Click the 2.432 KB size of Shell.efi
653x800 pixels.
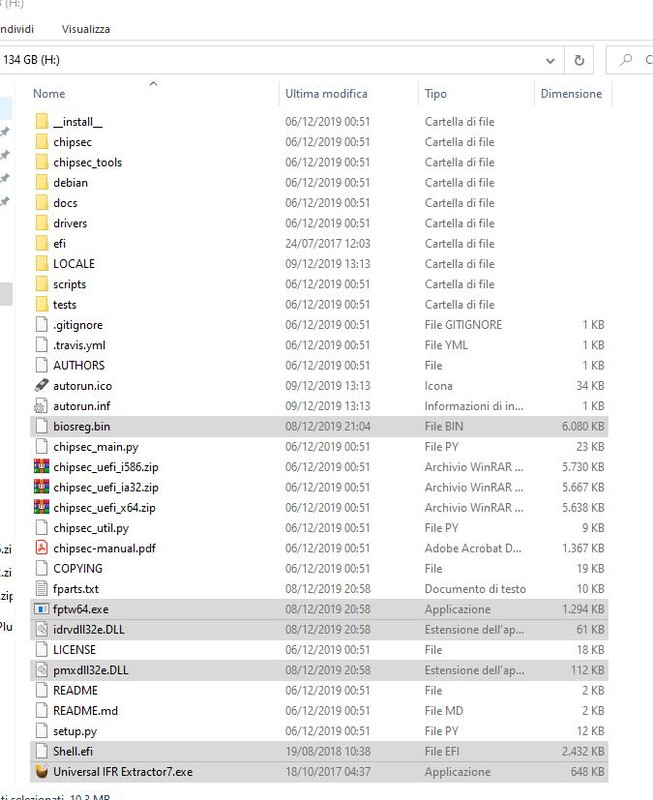pos(583,751)
